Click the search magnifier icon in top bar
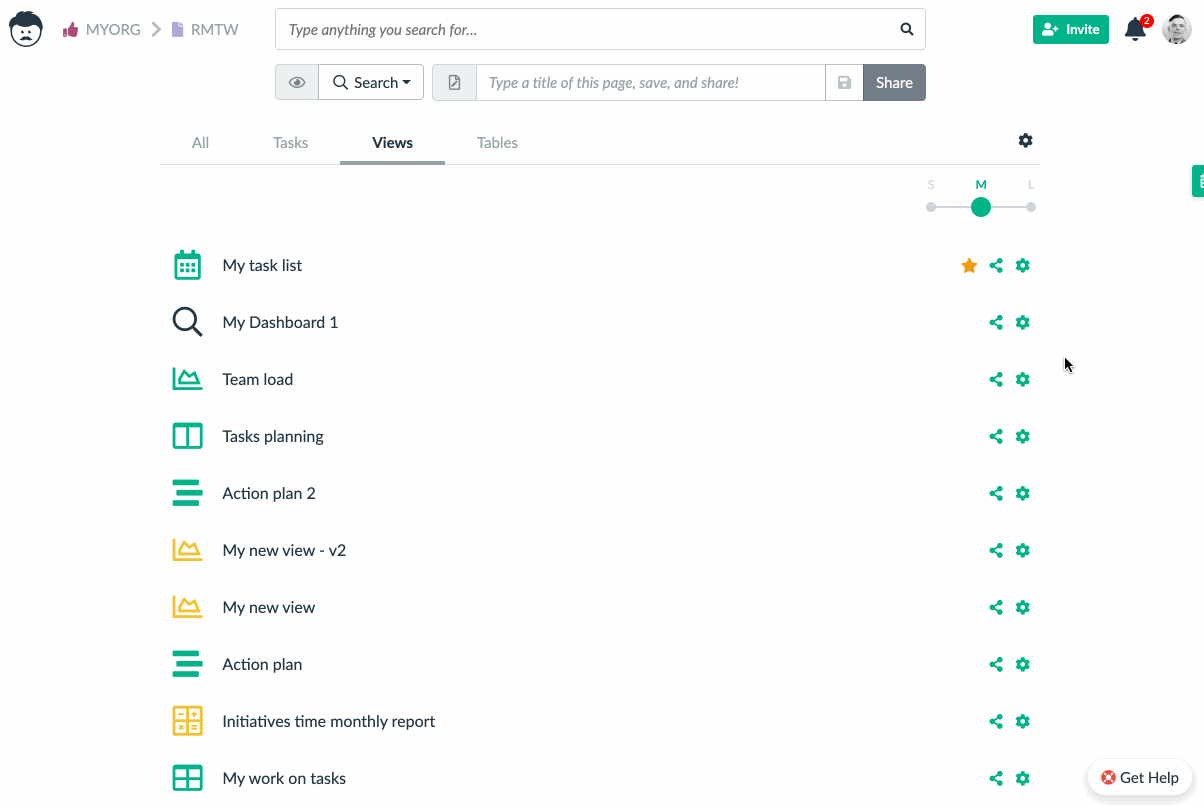 [x=907, y=30]
